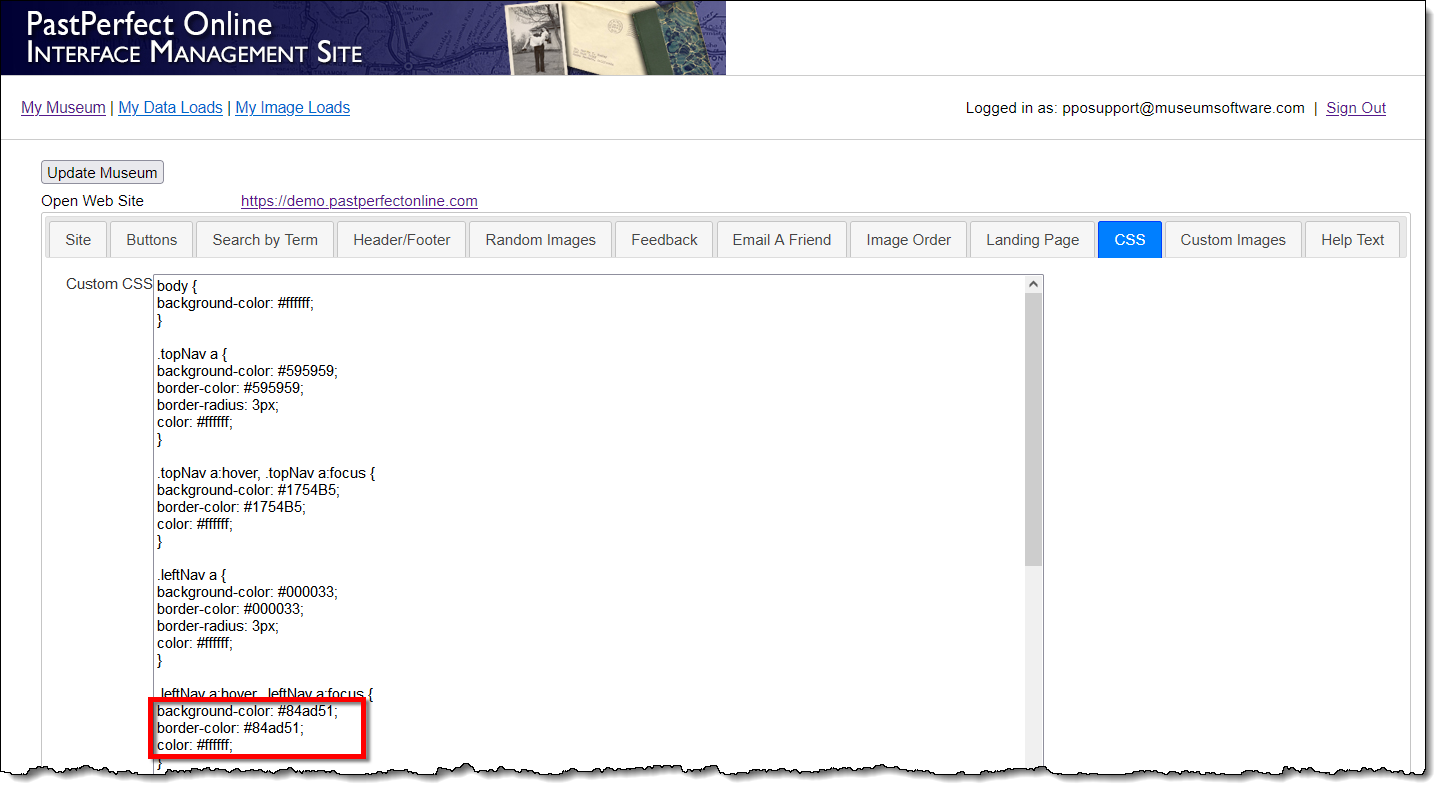Viewport: 1441px width, 790px height.
Task: Open the Feedback tab
Action: coord(663,239)
